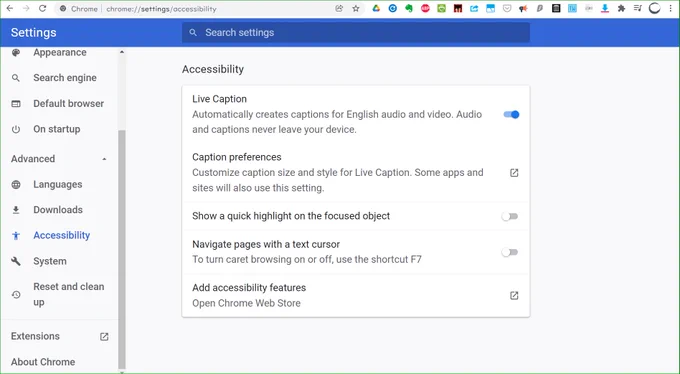This screenshot has height=374, width=680.
Task: Bookmark this page with the star icon
Action: coord(356,8)
